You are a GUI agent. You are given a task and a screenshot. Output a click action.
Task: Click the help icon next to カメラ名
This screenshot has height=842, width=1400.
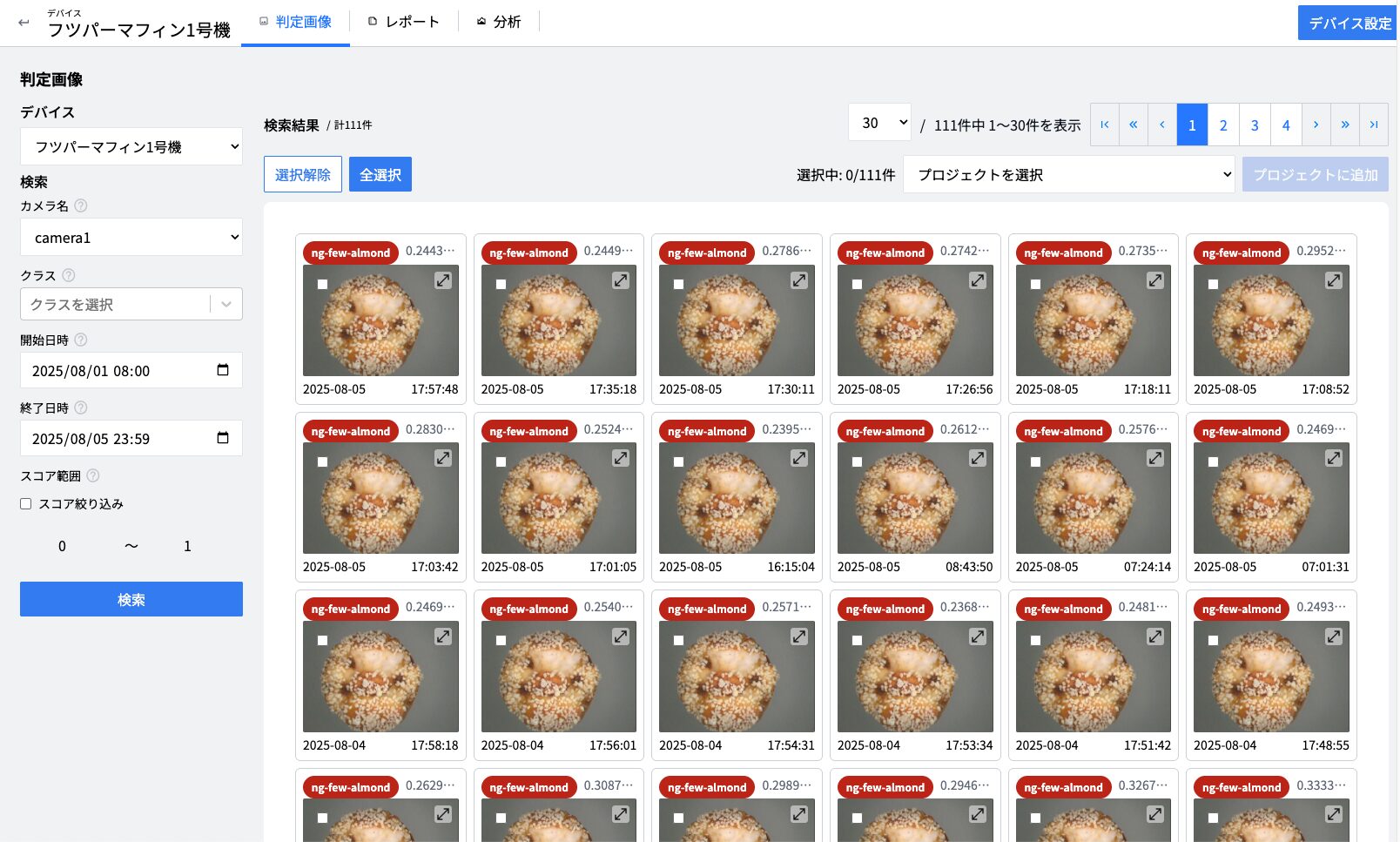[x=81, y=206]
